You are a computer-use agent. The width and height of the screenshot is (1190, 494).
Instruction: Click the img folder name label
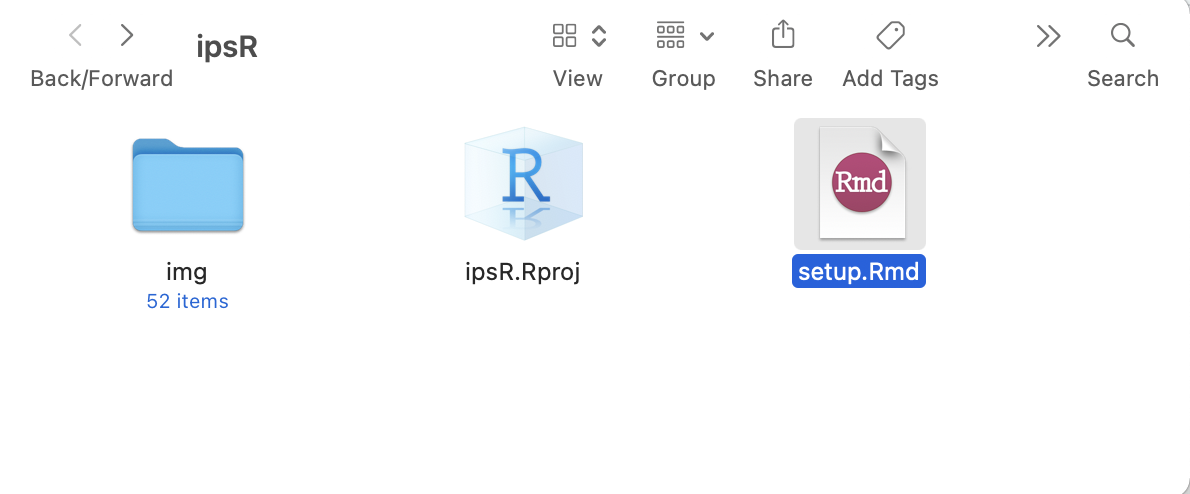[187, 272]
